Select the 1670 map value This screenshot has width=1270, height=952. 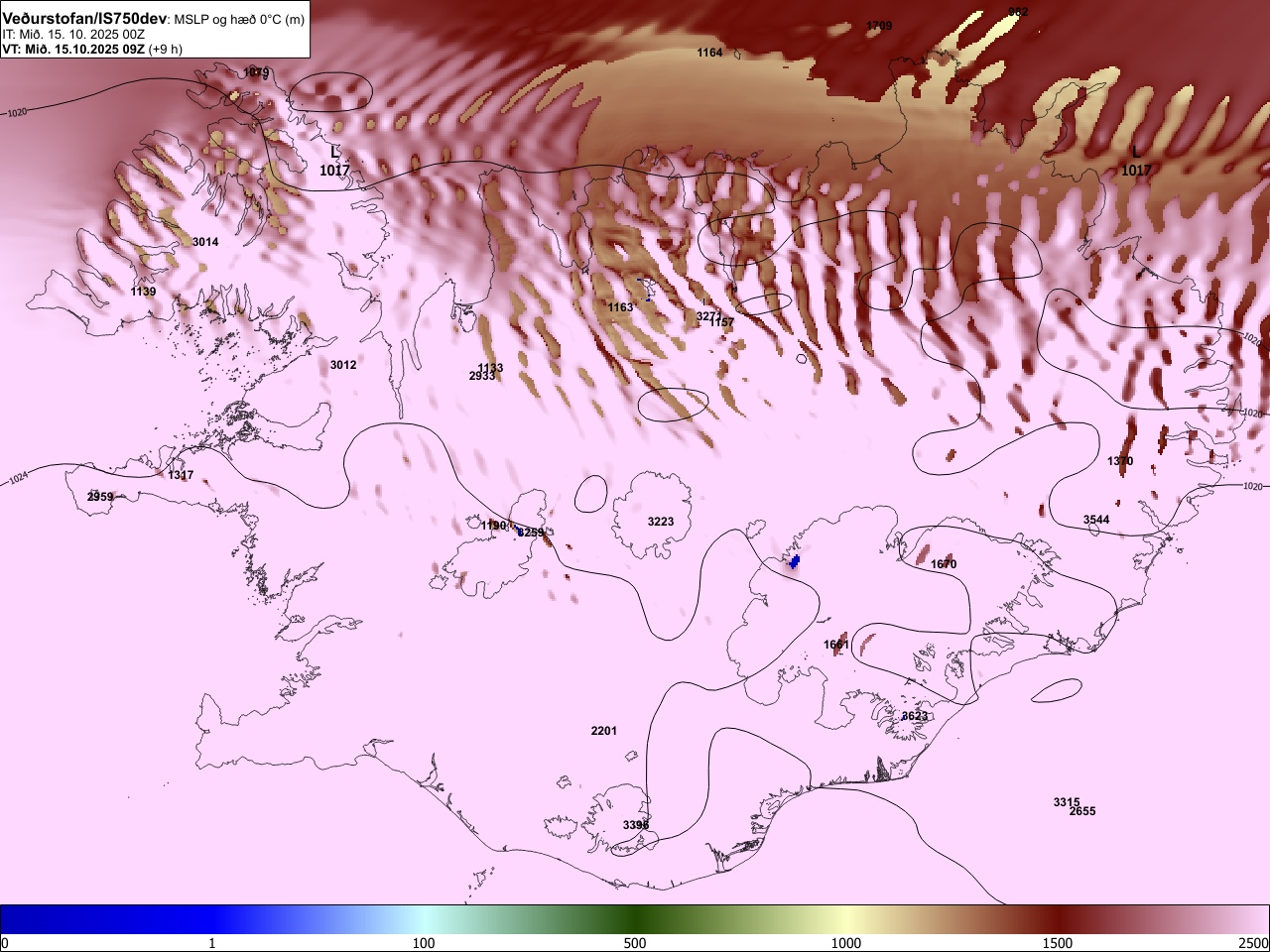944,564
